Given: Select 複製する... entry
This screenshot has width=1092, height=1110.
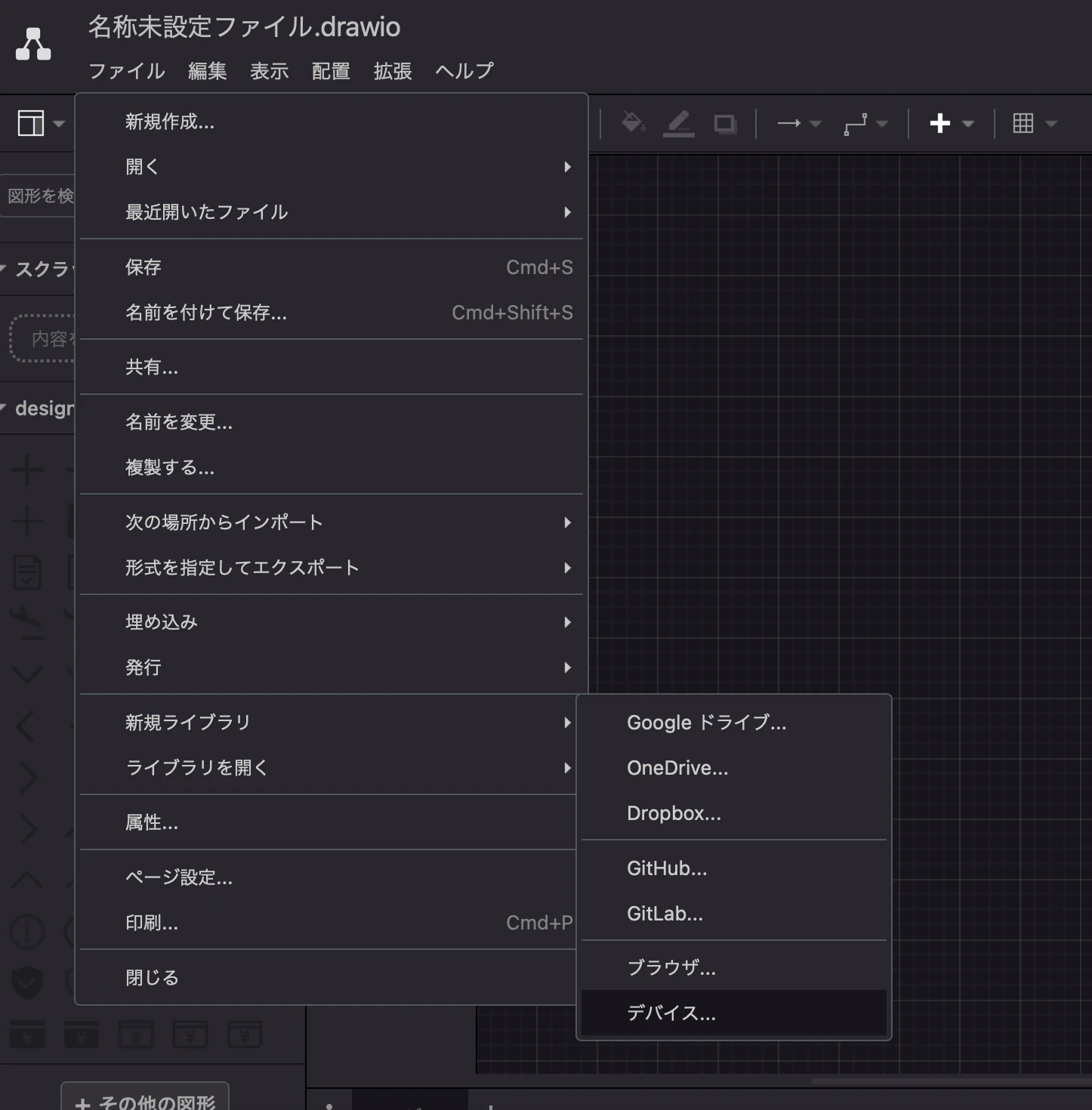Looking at the screenshot, I should (x=332, y=467).
